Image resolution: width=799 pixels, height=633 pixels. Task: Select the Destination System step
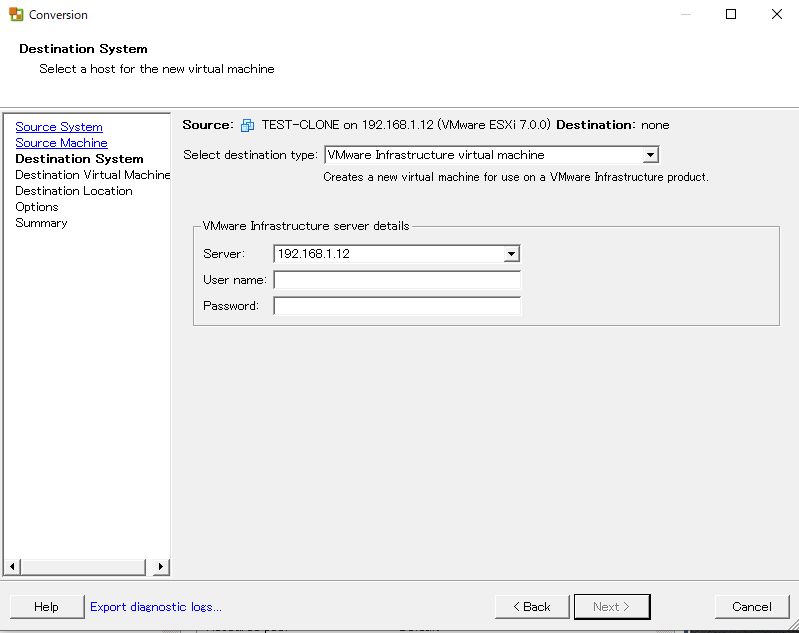(x=79, y=159)
